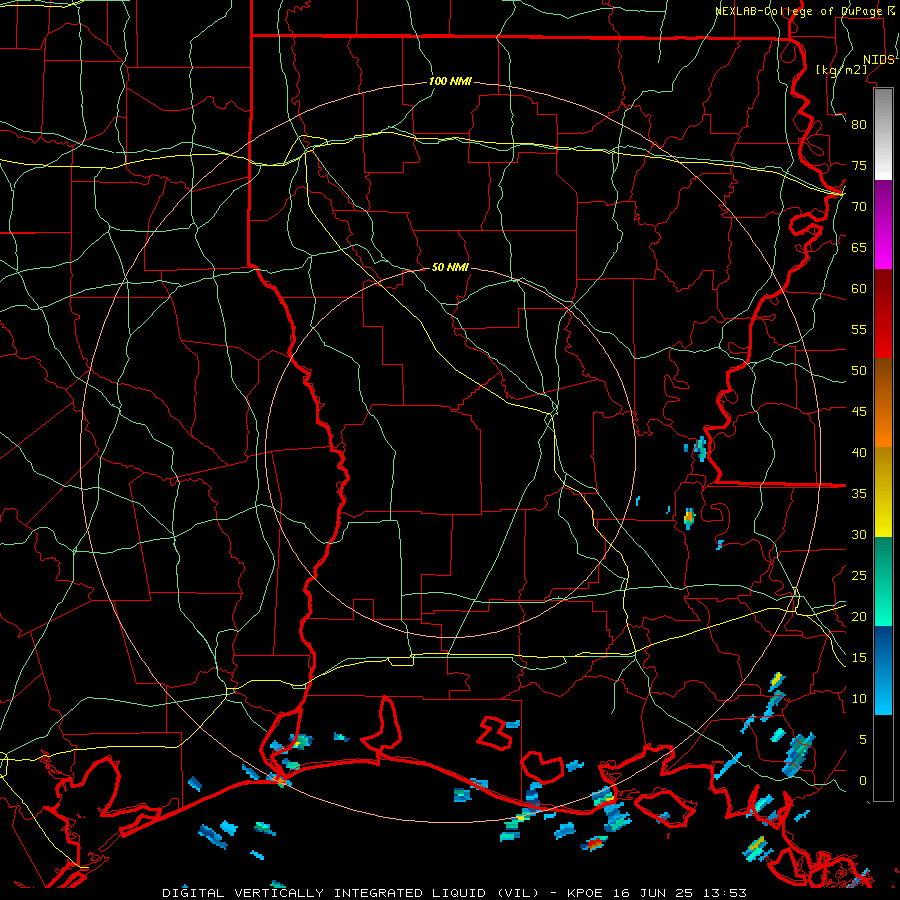
Task: Click scale value "75" on the legend
Action: tap(859, 166)
